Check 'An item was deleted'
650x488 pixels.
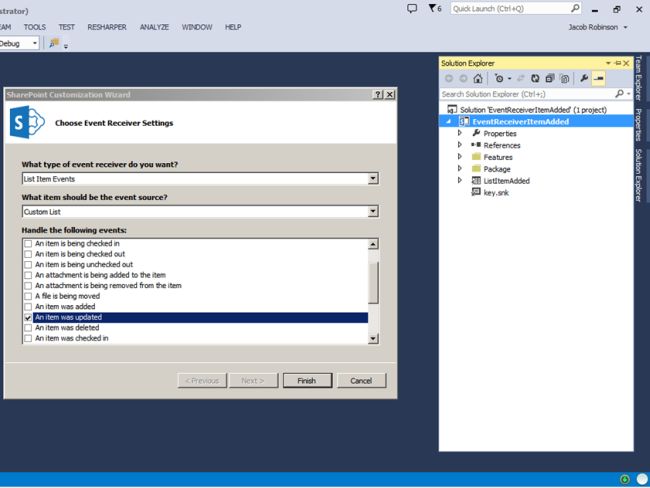(28, 328)
